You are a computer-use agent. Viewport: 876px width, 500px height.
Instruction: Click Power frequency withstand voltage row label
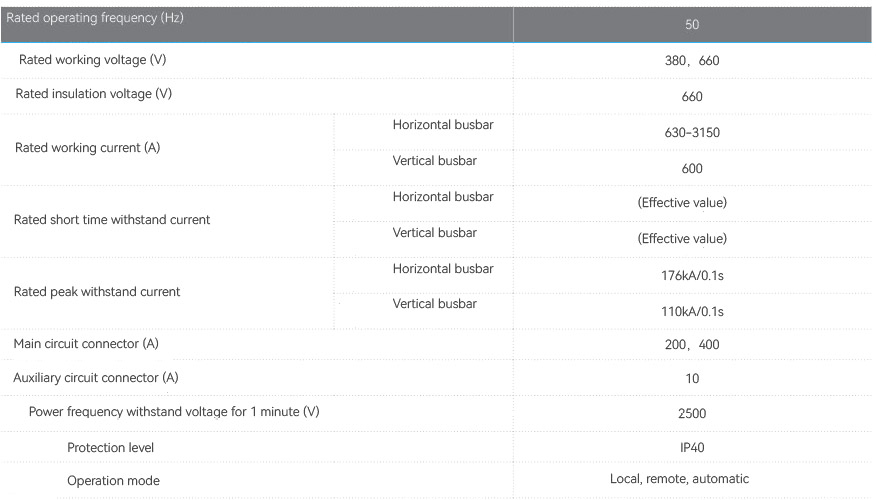[x=174, y=412]
